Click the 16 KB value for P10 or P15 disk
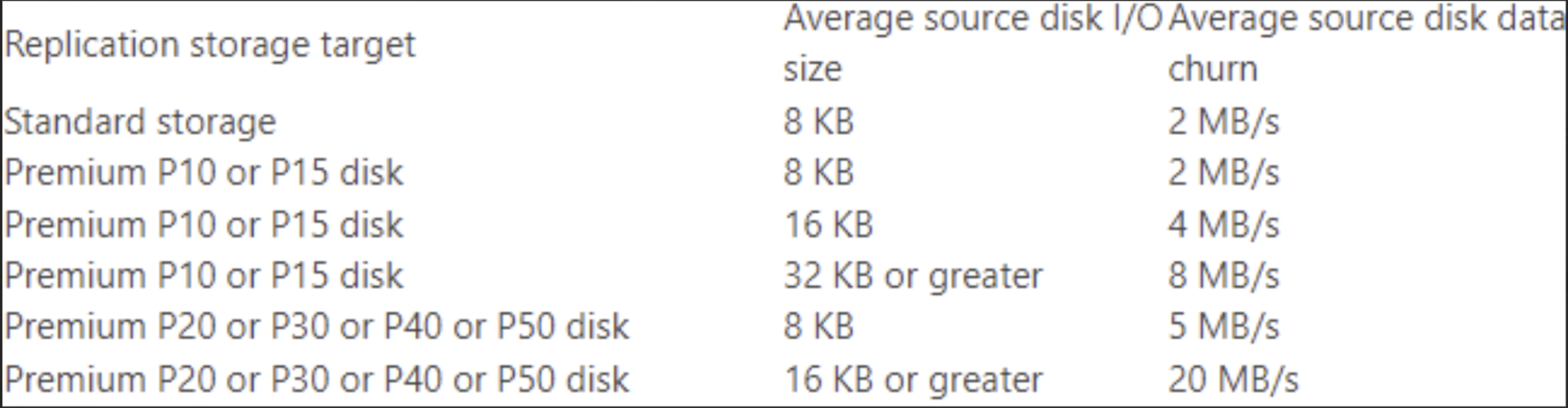Viewport: 1568px width, 408px height. pos(828,225)
